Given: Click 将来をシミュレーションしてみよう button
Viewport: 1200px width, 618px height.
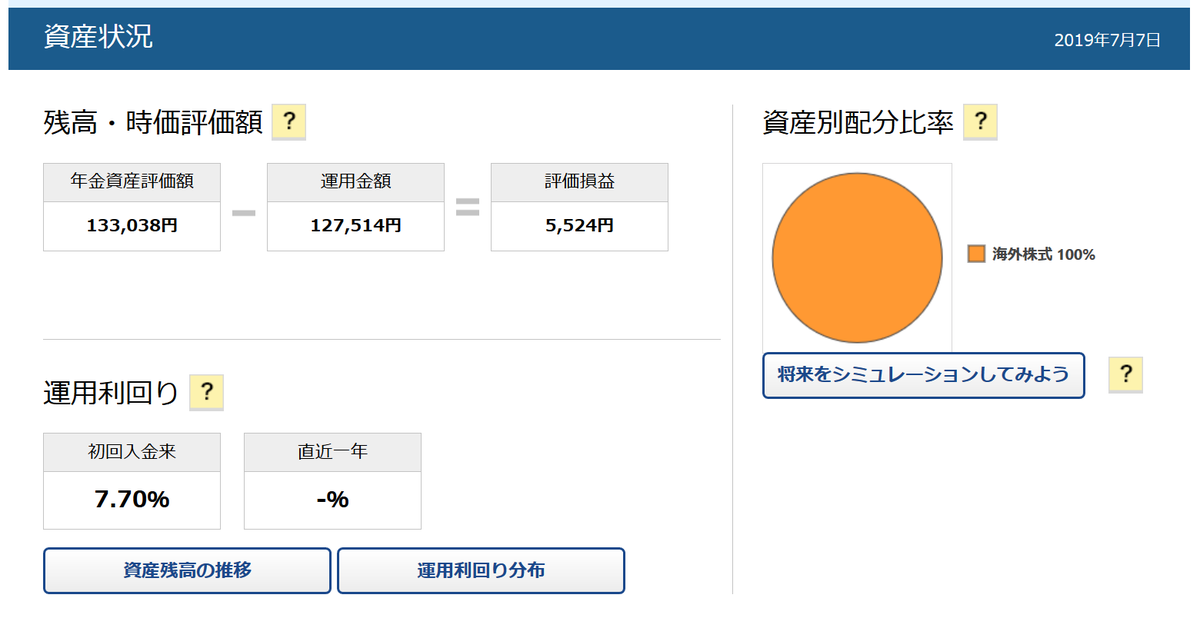Looking at the screenshot, I should pyautogui.click(x=924, y=375).
